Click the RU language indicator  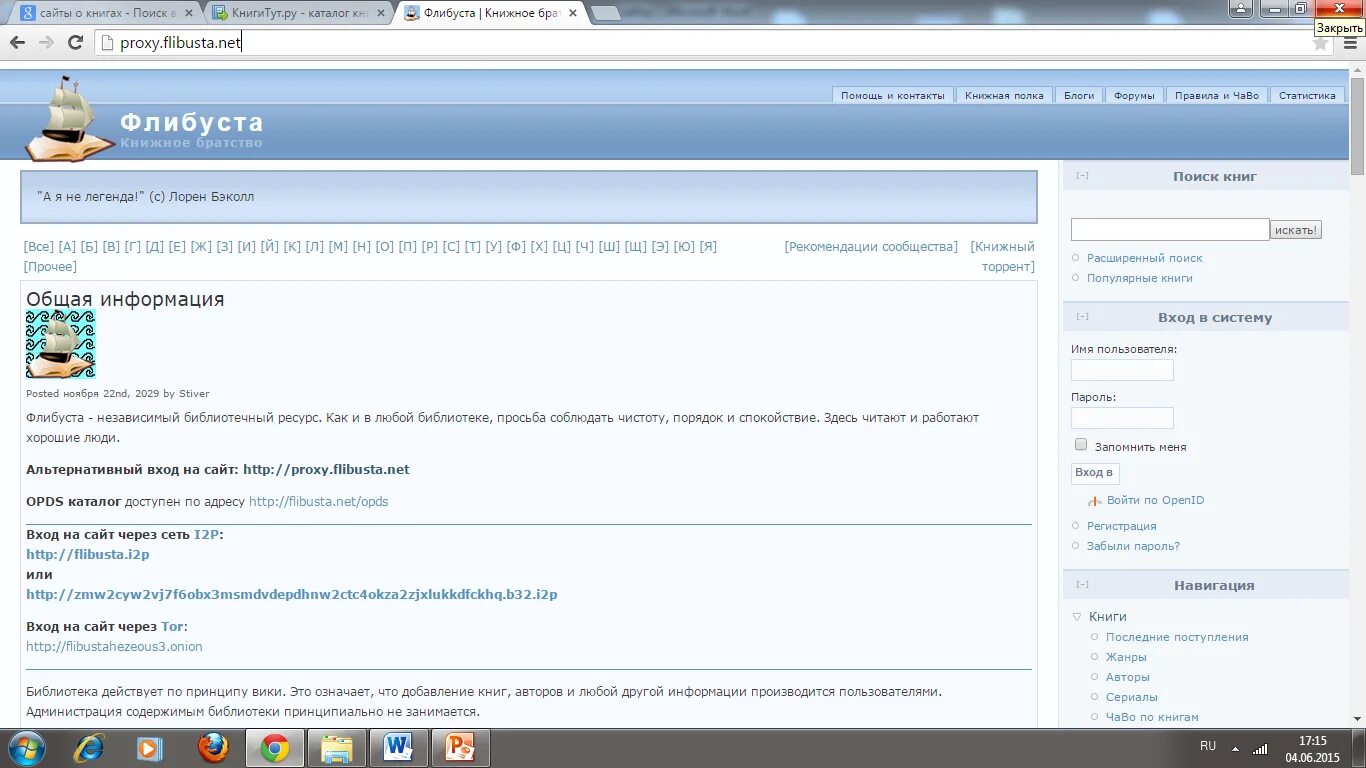pyautogui.click(x=1208, y=746)
